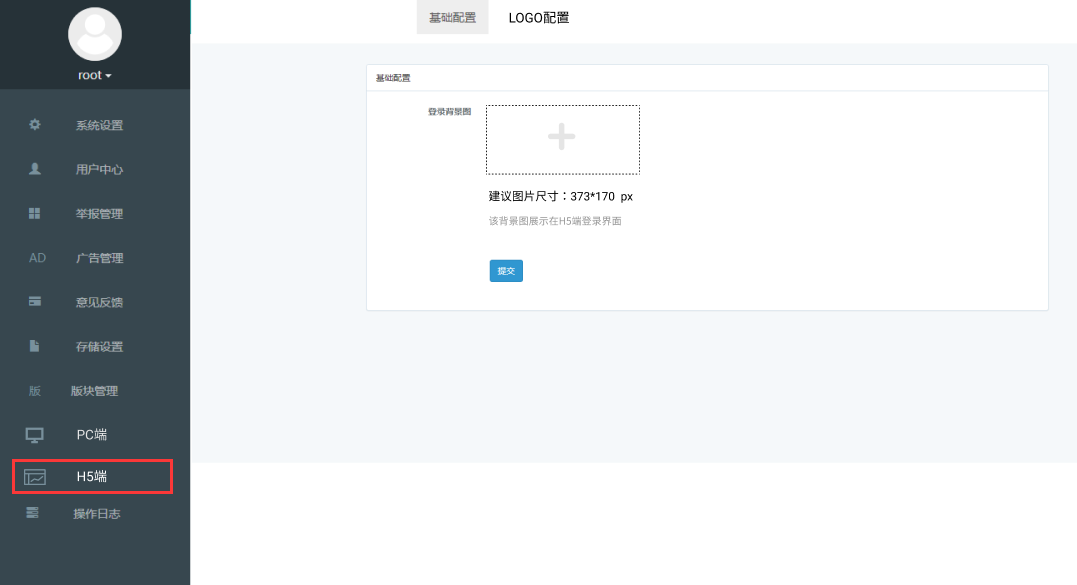Open the root user dropdown
Viewport: 1077px width, 585px height.
tap(95, 75)
